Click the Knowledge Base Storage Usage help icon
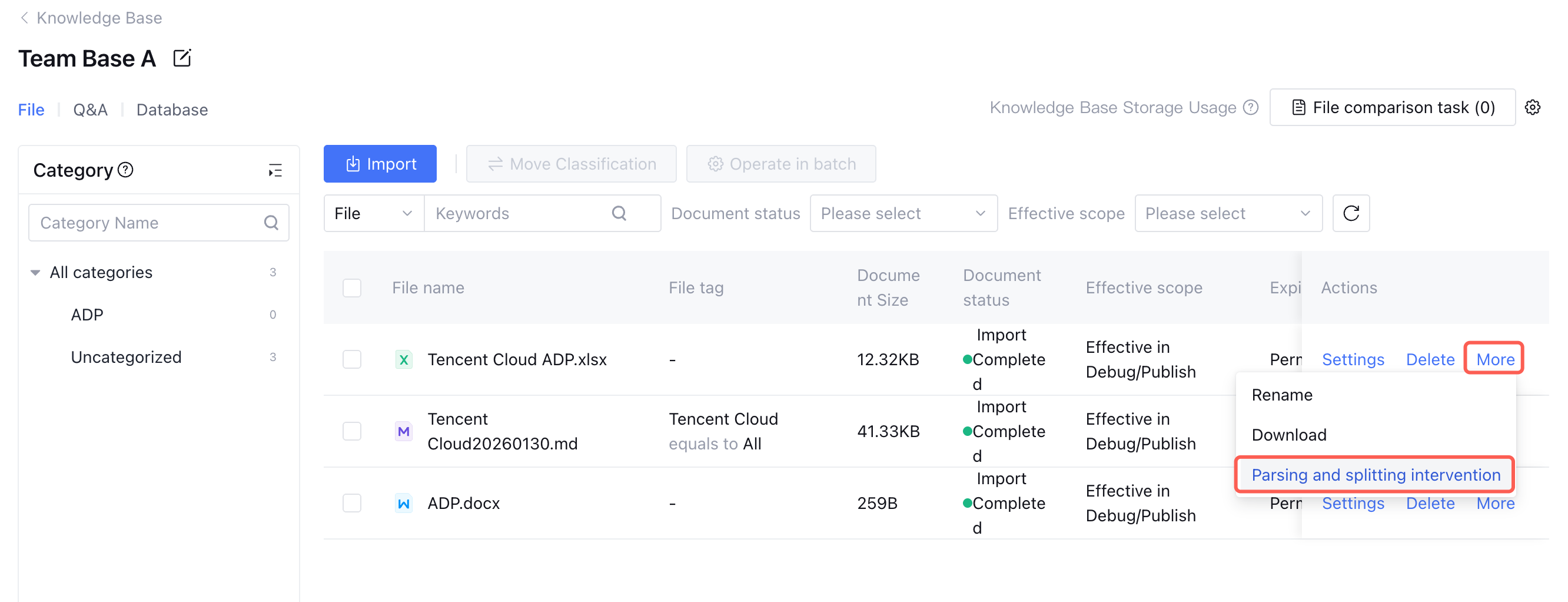The width and height of the screenshot is (1568, 602). click(x=1250, y=108)
